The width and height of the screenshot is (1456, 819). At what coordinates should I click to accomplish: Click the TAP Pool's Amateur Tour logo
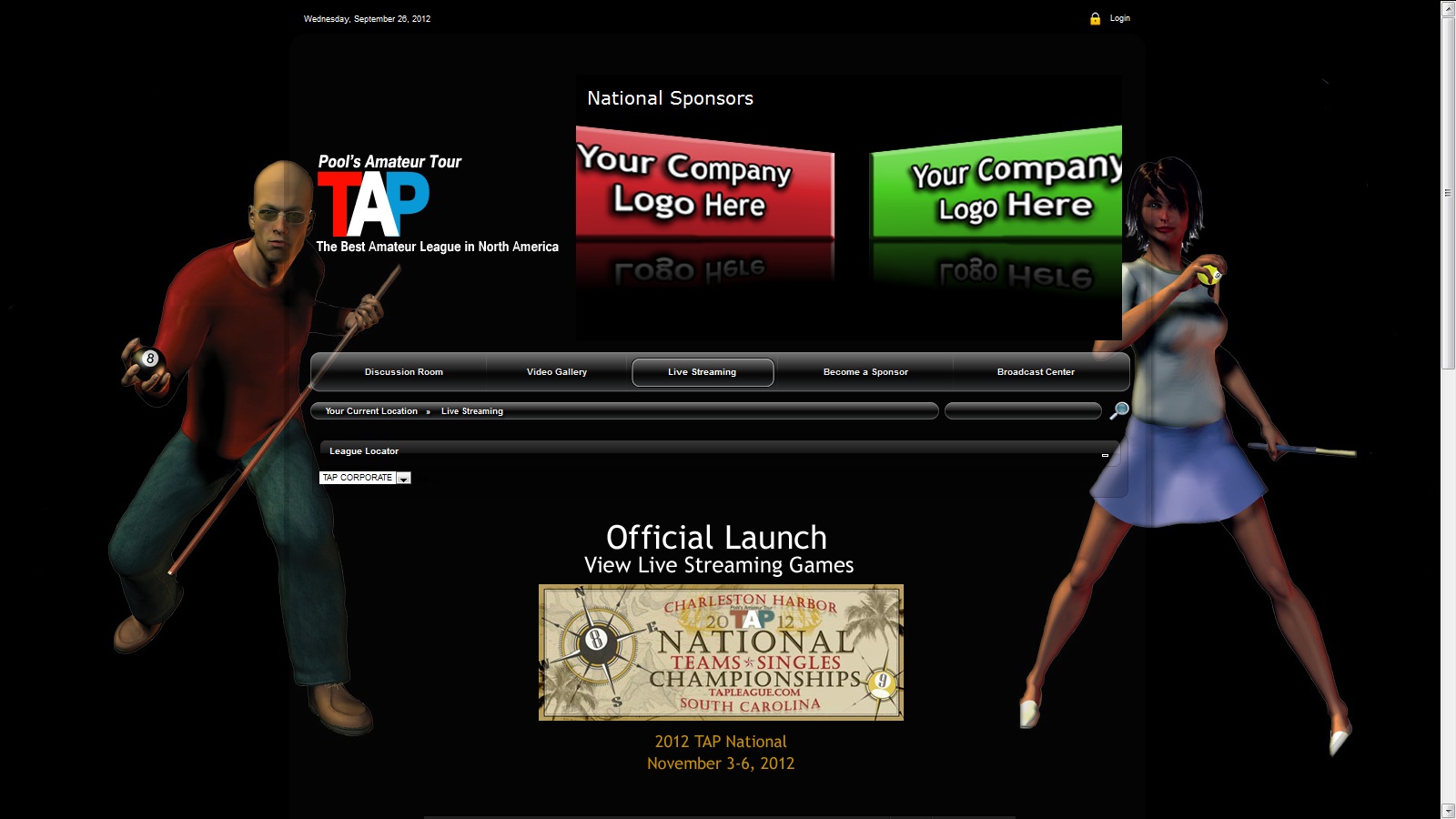coord(437,204)
